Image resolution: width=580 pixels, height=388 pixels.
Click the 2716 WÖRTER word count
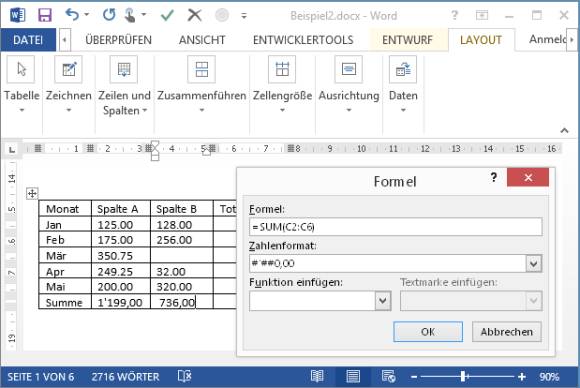pyautogui.click(x=125, y=377)
